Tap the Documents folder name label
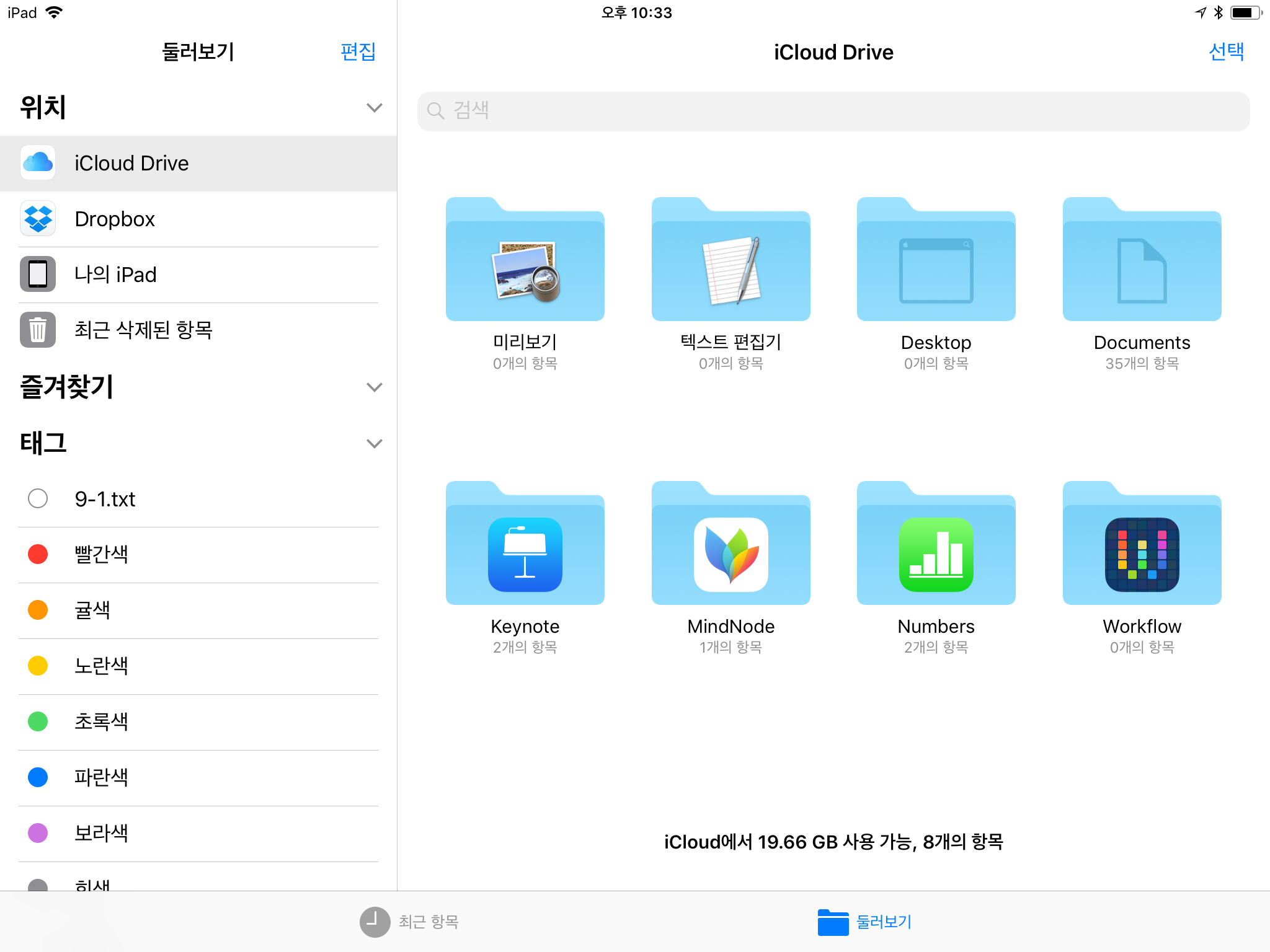Viewport: 1270px width, 952px height. click(x=1142, y=342)
